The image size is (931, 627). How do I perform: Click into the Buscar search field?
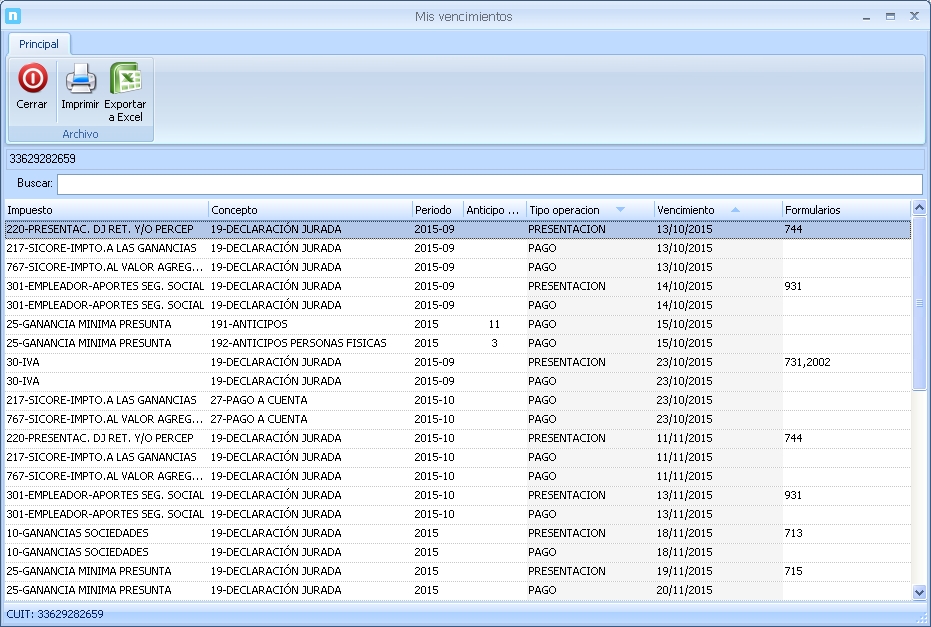point(488,184)
